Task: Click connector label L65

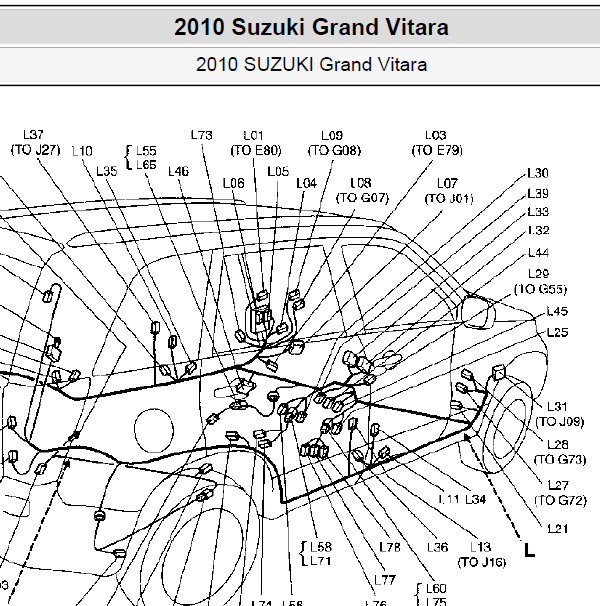Action: point(146,165)
